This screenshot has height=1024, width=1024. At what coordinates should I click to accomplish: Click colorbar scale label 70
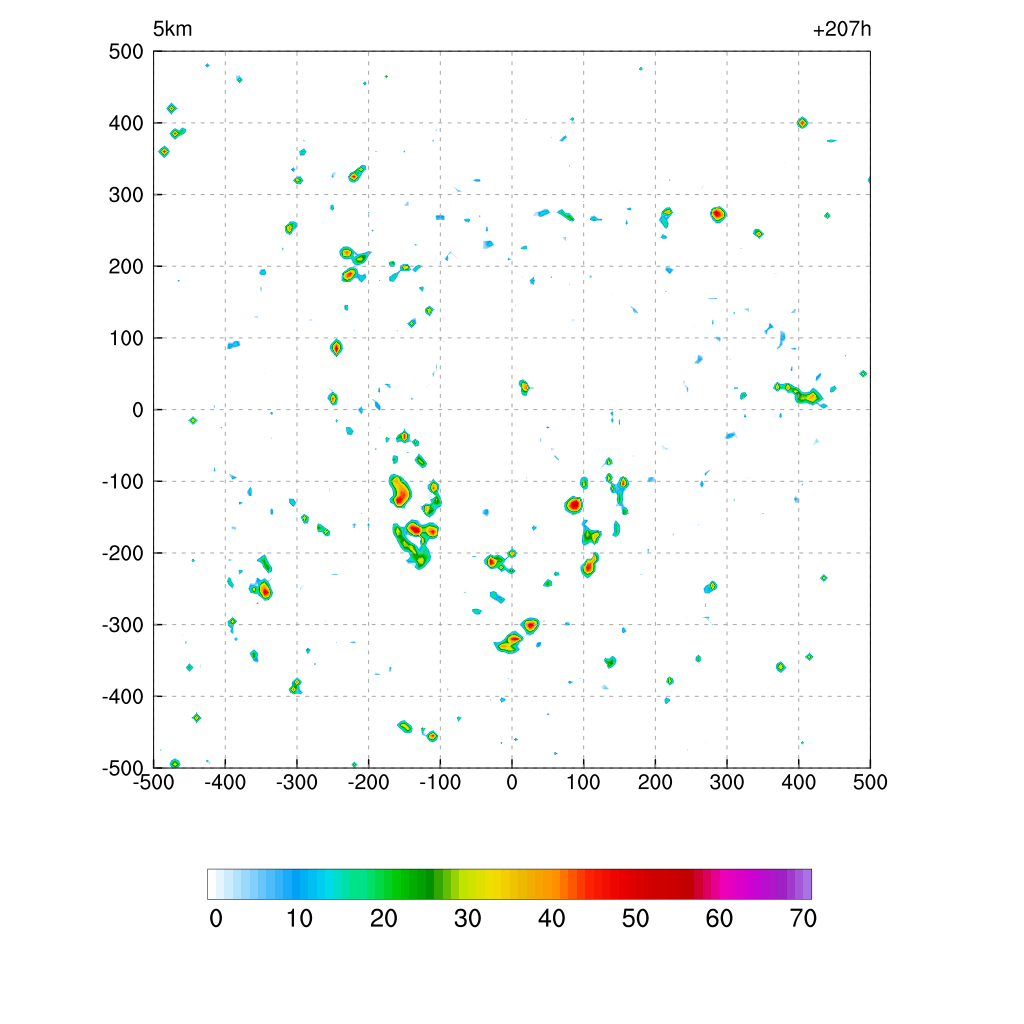[803, 919]
